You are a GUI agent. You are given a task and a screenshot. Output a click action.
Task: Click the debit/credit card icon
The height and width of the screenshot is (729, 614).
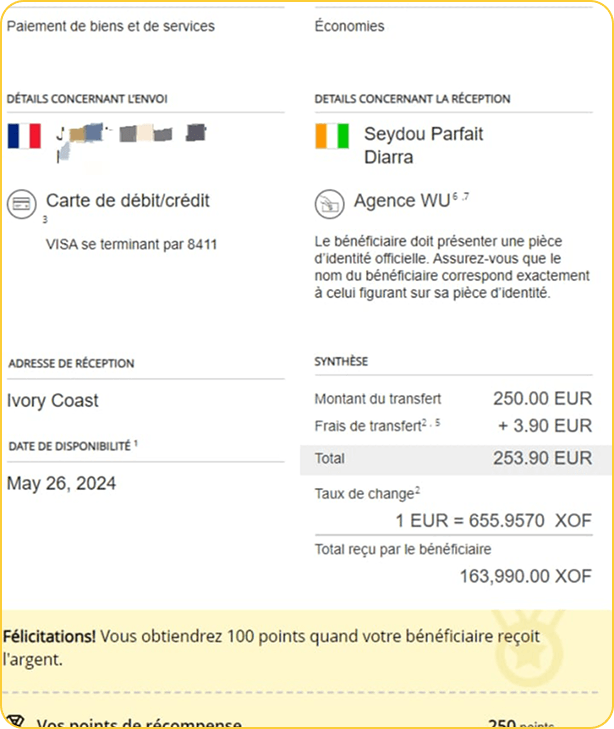22,202
